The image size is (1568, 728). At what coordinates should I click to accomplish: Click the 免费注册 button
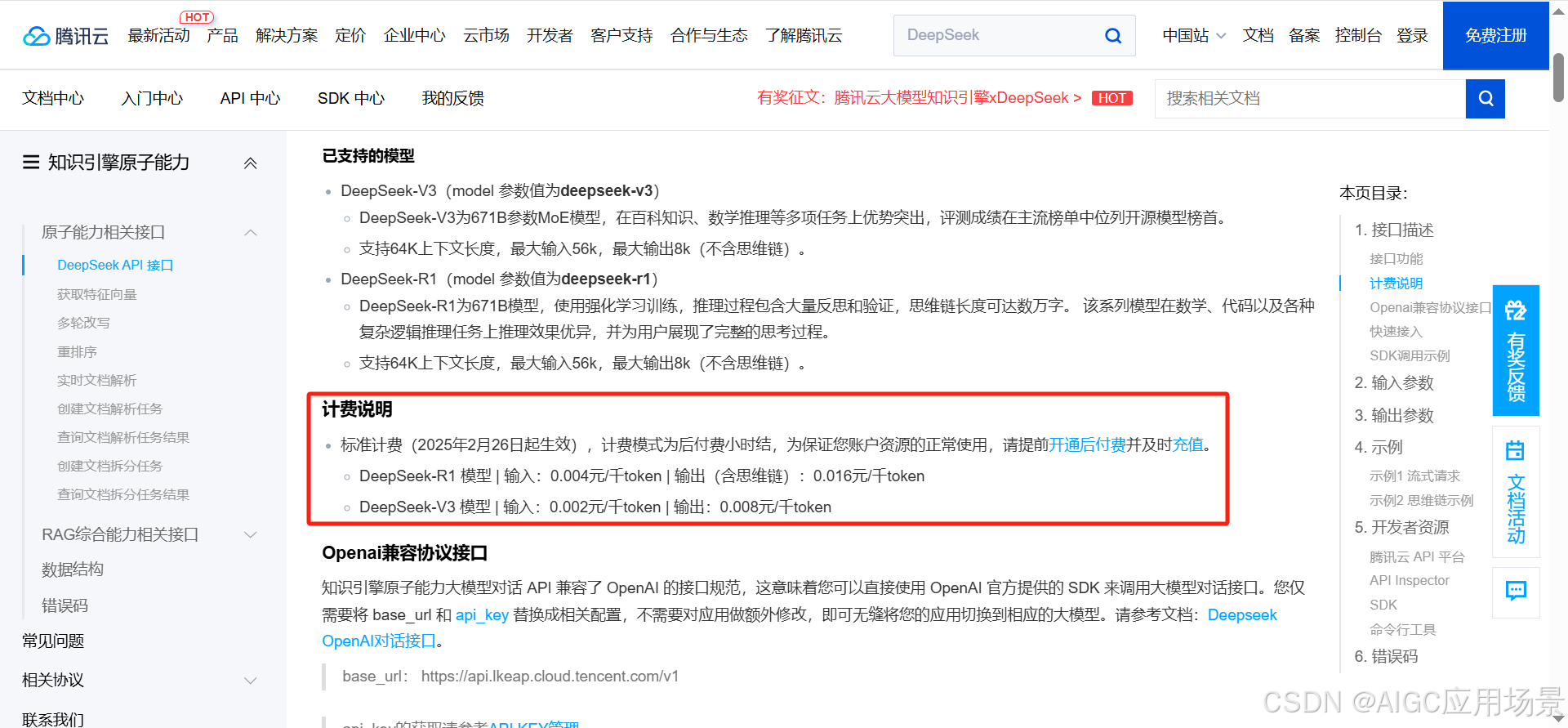click(1496, 36)
